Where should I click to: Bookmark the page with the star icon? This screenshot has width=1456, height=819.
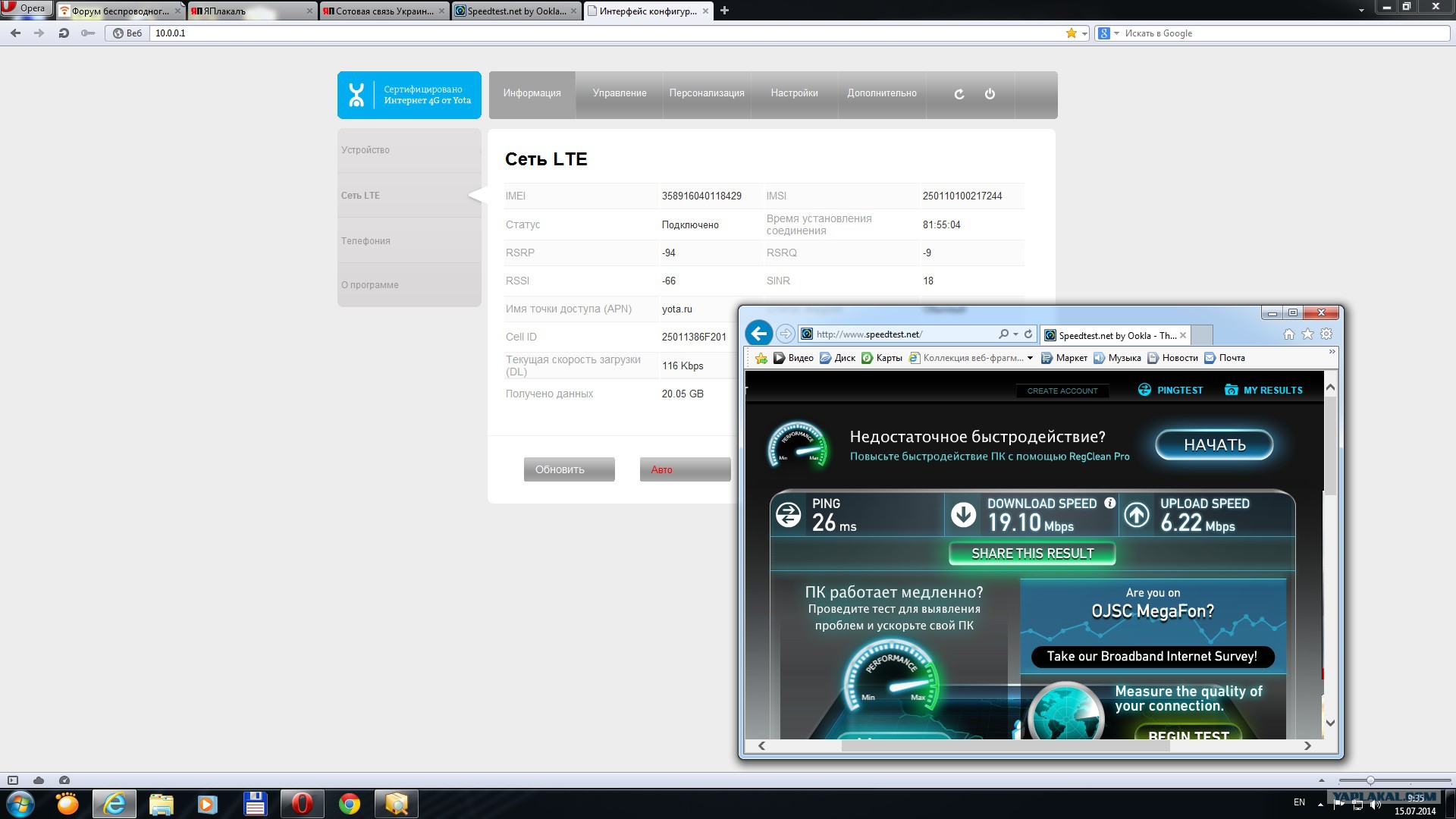click(x=1071, y=33)
